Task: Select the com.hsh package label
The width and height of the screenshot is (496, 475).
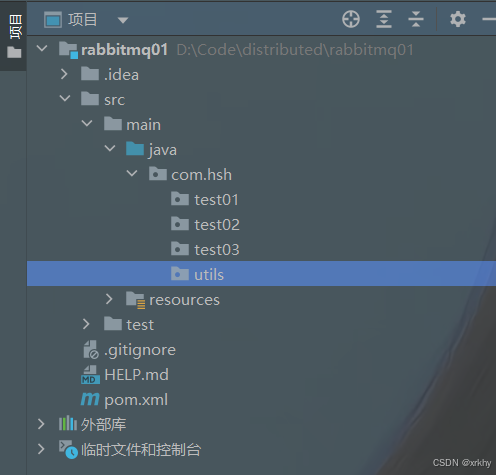Action: (201, 174)
